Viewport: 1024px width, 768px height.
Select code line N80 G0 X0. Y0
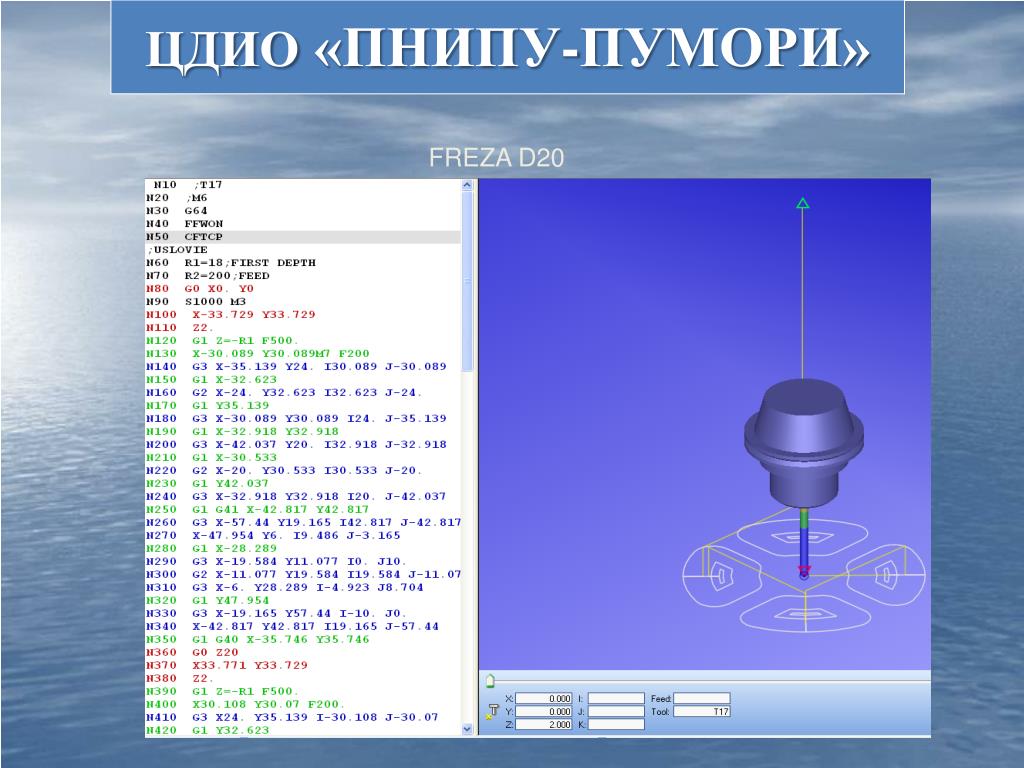click(x=200, y=289)
